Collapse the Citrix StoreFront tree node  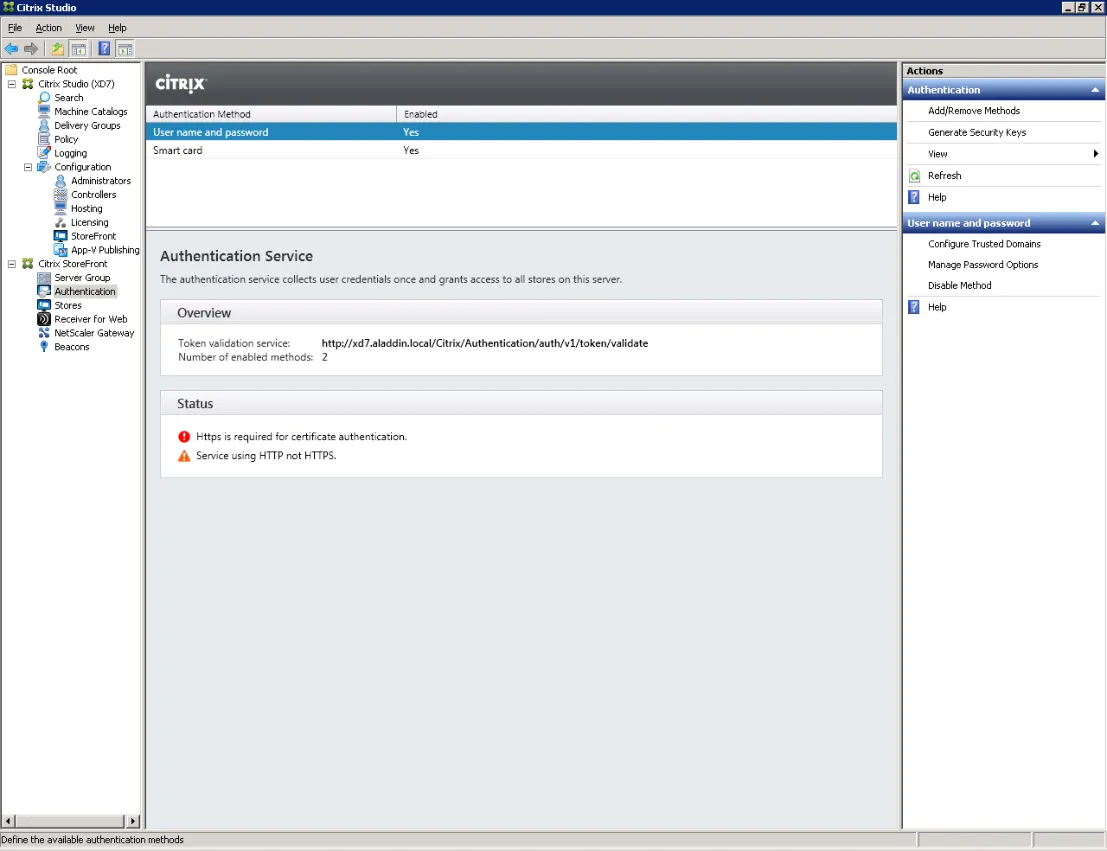(11, 263)
